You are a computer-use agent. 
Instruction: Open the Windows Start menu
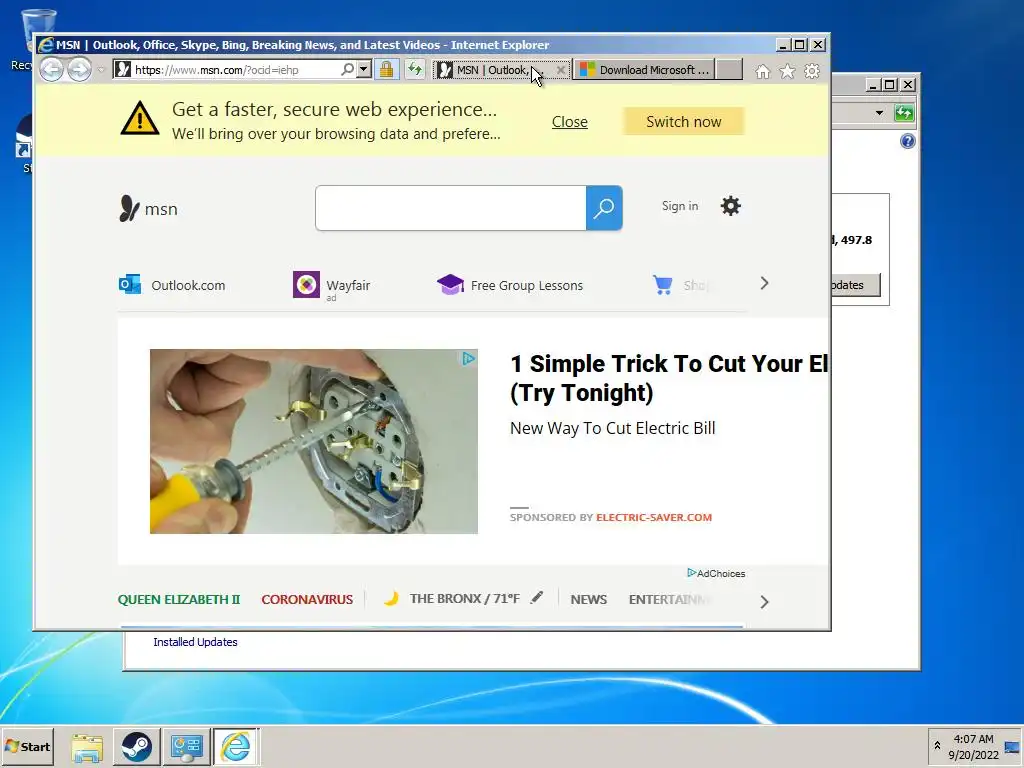[27, 746]
